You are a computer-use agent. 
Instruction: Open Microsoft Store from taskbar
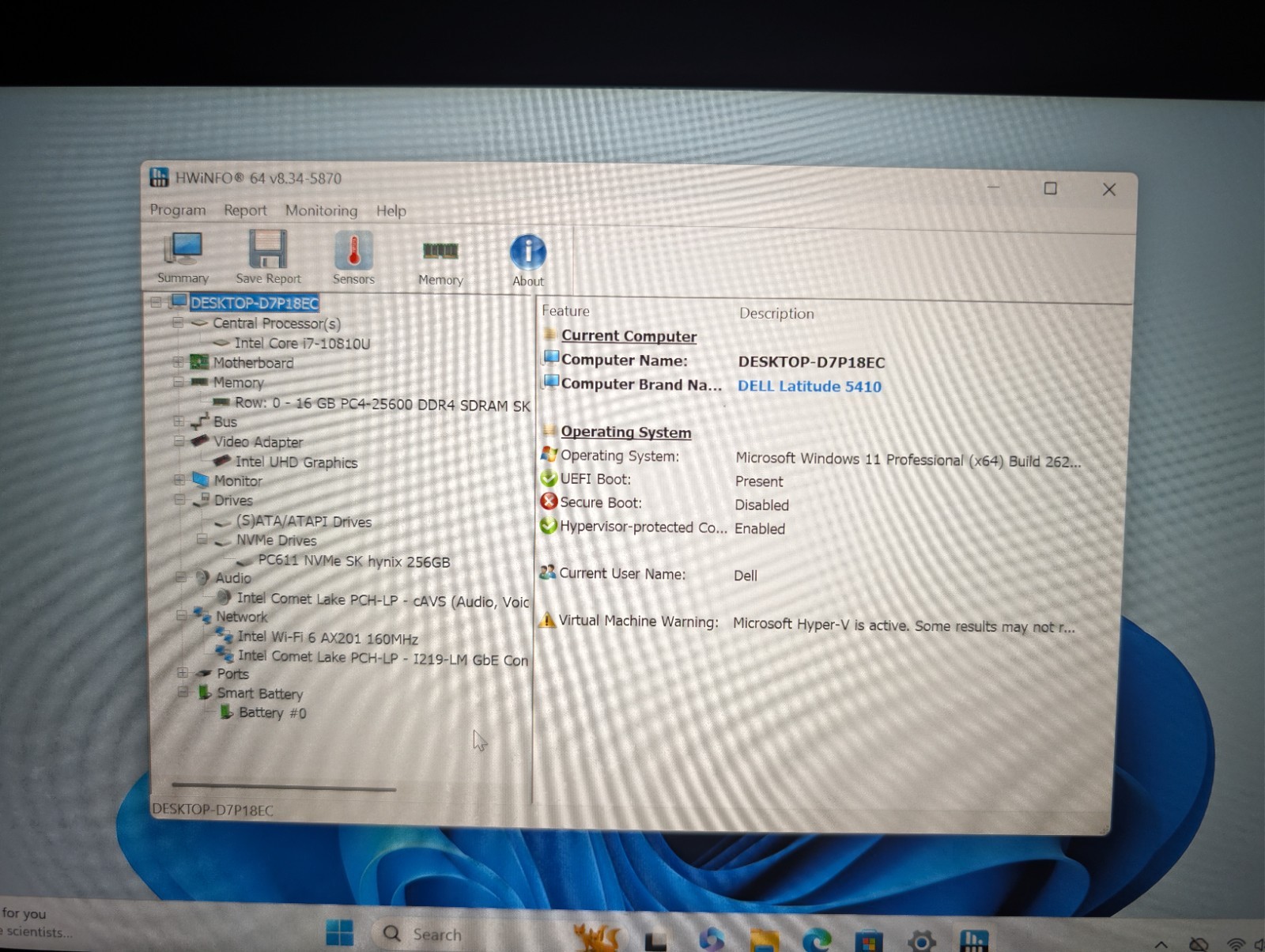pos(869,941)
